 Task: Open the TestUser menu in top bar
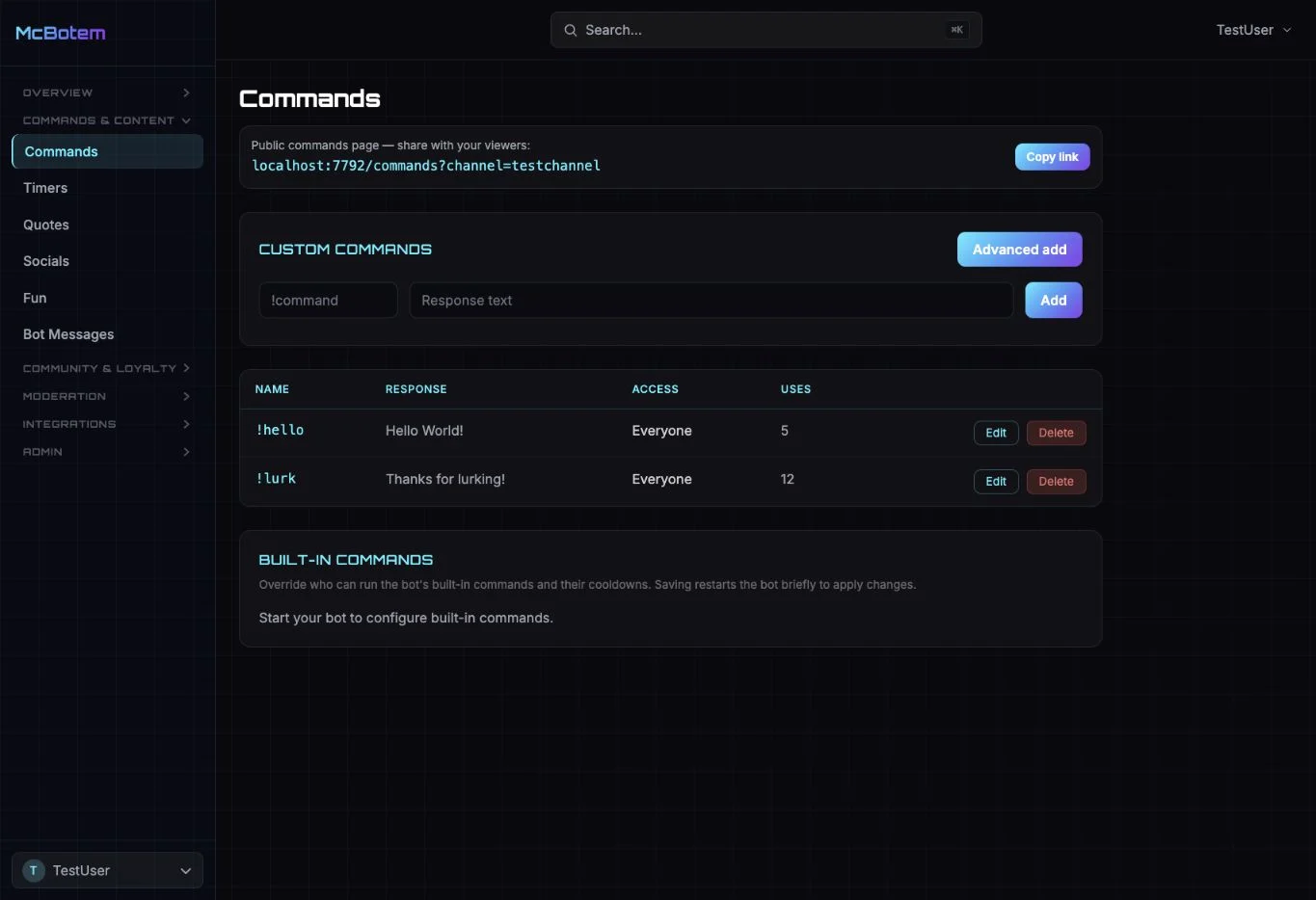(x=1253, y=30)
